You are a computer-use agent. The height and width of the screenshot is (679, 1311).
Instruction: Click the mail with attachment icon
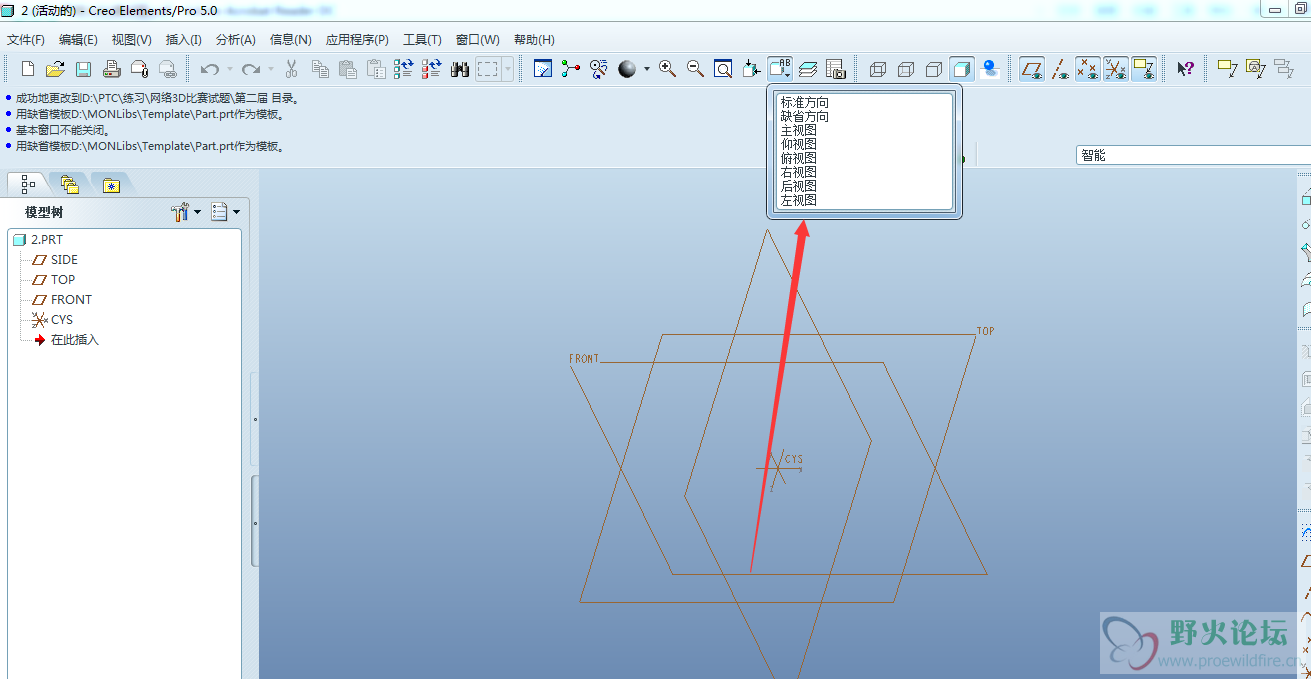[x=140, y=69]
